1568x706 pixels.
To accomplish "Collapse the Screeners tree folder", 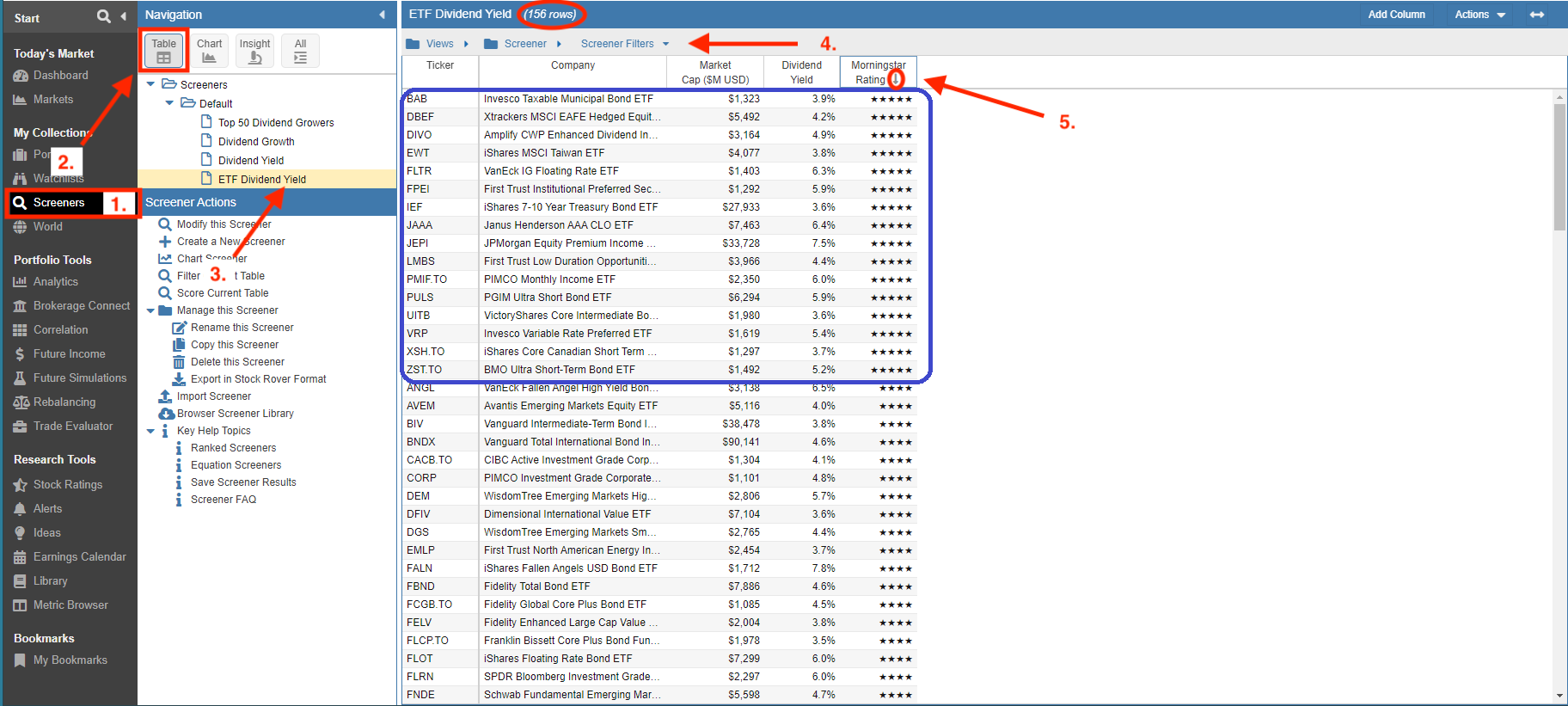I will point(151,84).
